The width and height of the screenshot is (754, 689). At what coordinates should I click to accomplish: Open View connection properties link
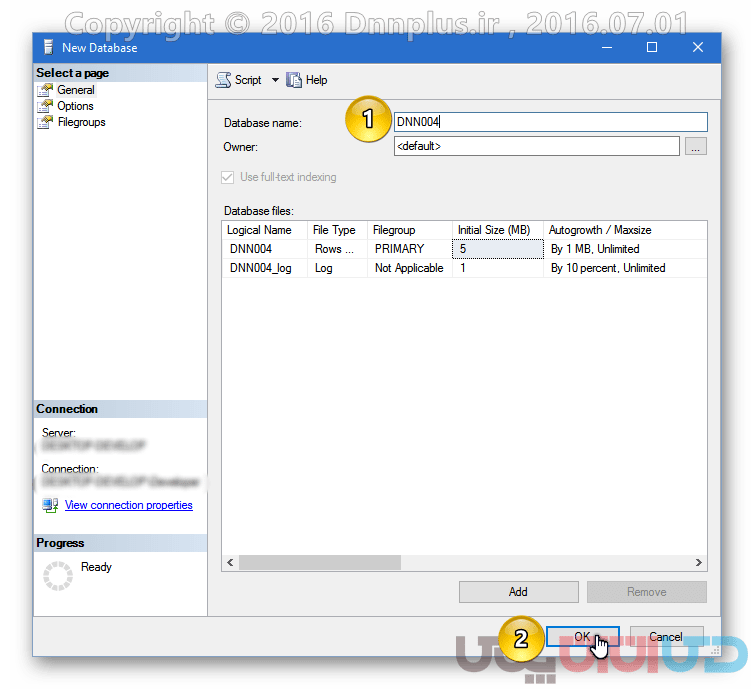click(128, 505)
